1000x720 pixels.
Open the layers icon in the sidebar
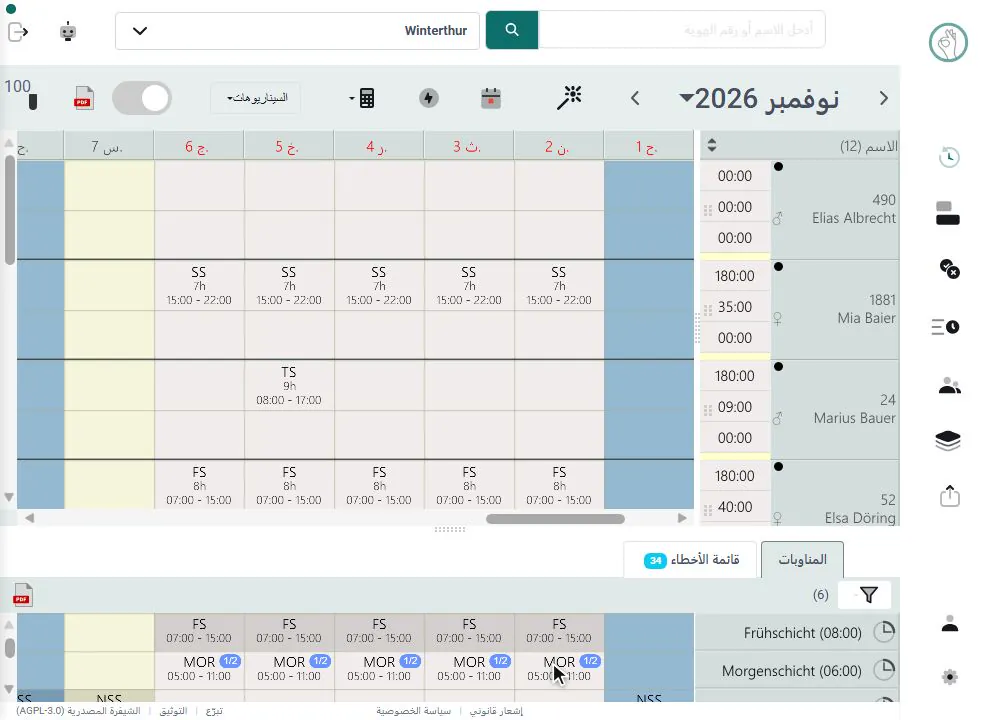[948, 441]
